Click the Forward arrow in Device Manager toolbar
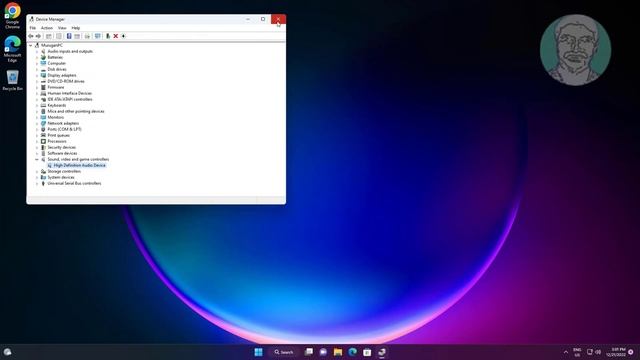Viewport: 640px width, 360px height. [38, 36]
